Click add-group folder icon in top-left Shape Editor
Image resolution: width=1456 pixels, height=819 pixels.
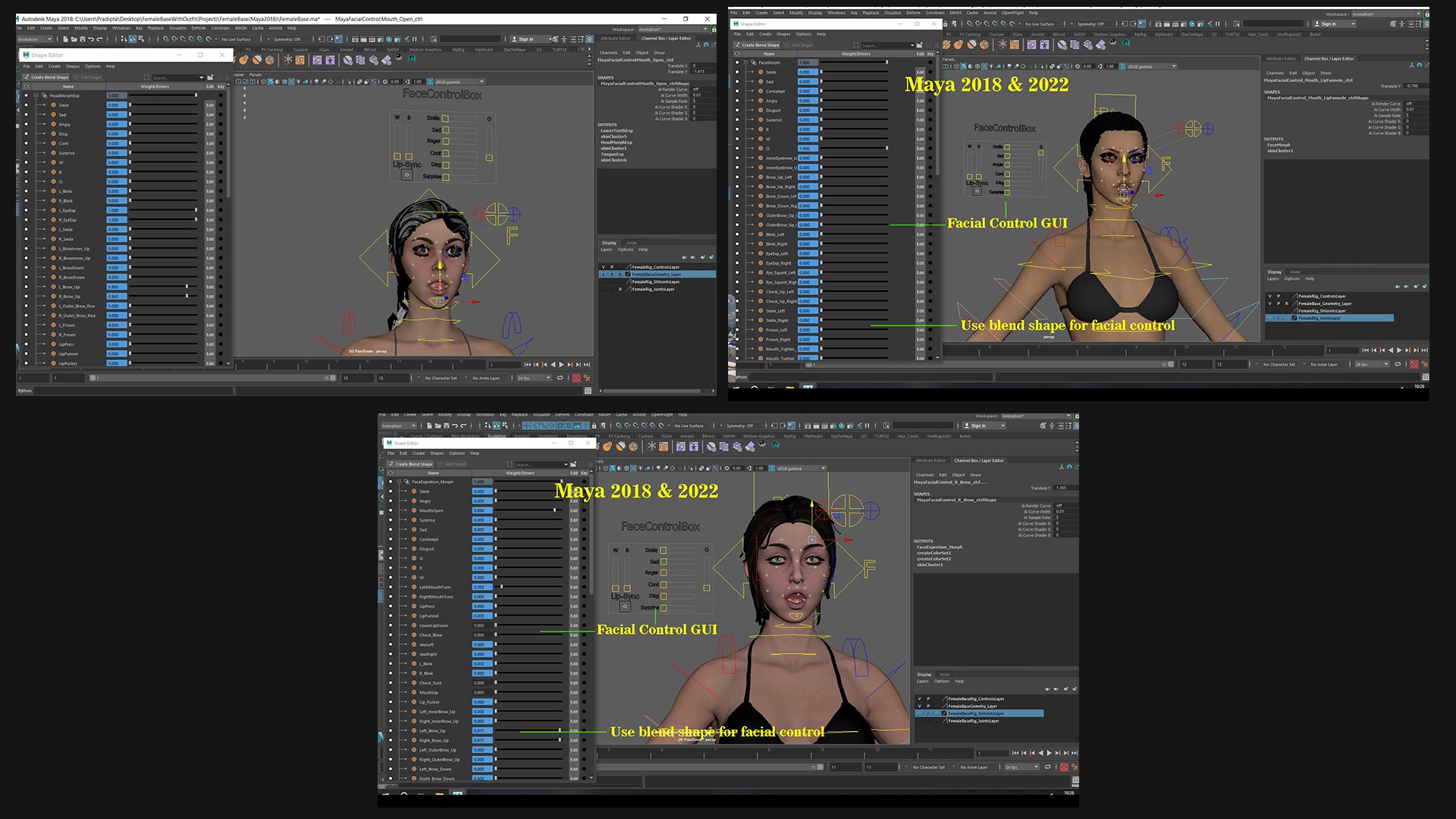[210, 77]
